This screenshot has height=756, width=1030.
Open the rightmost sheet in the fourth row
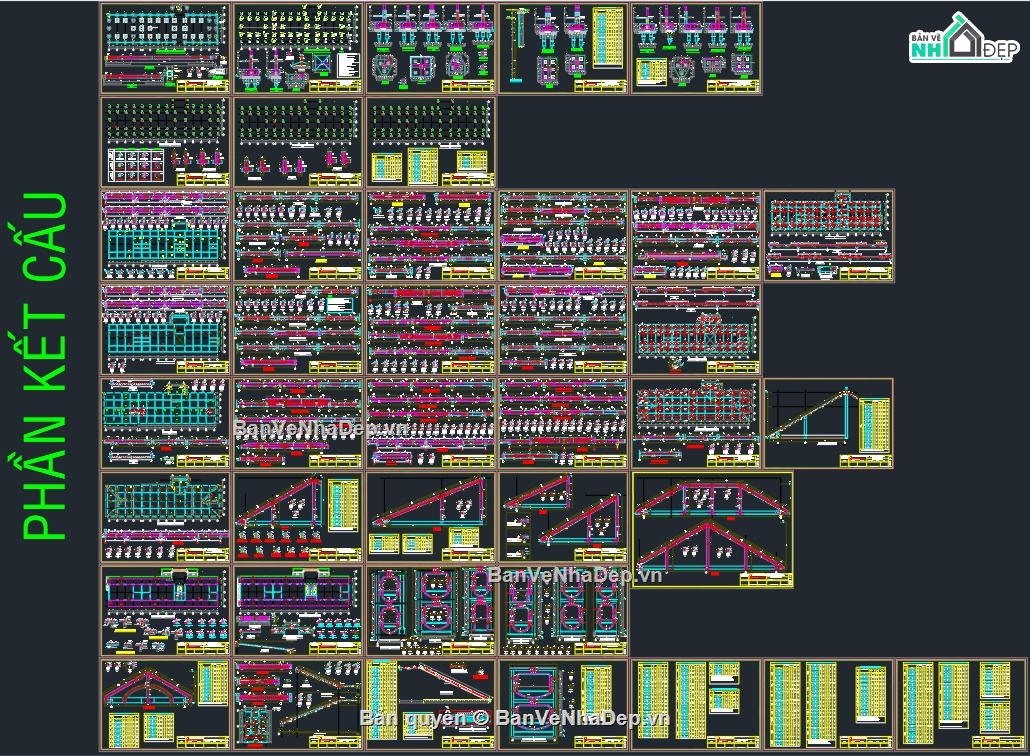click(696, 328)
